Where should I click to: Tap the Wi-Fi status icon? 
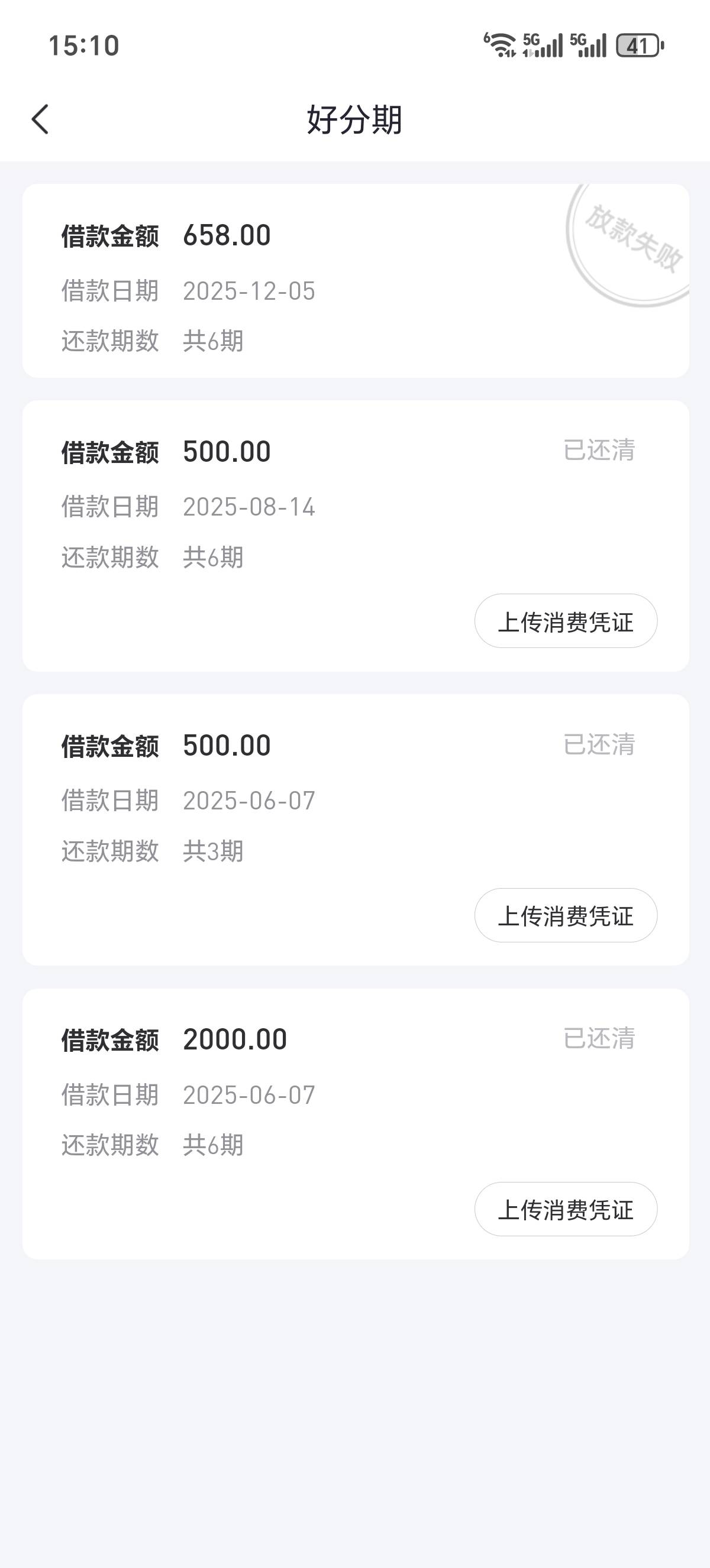pyautogui.click(x=500, y=46)
